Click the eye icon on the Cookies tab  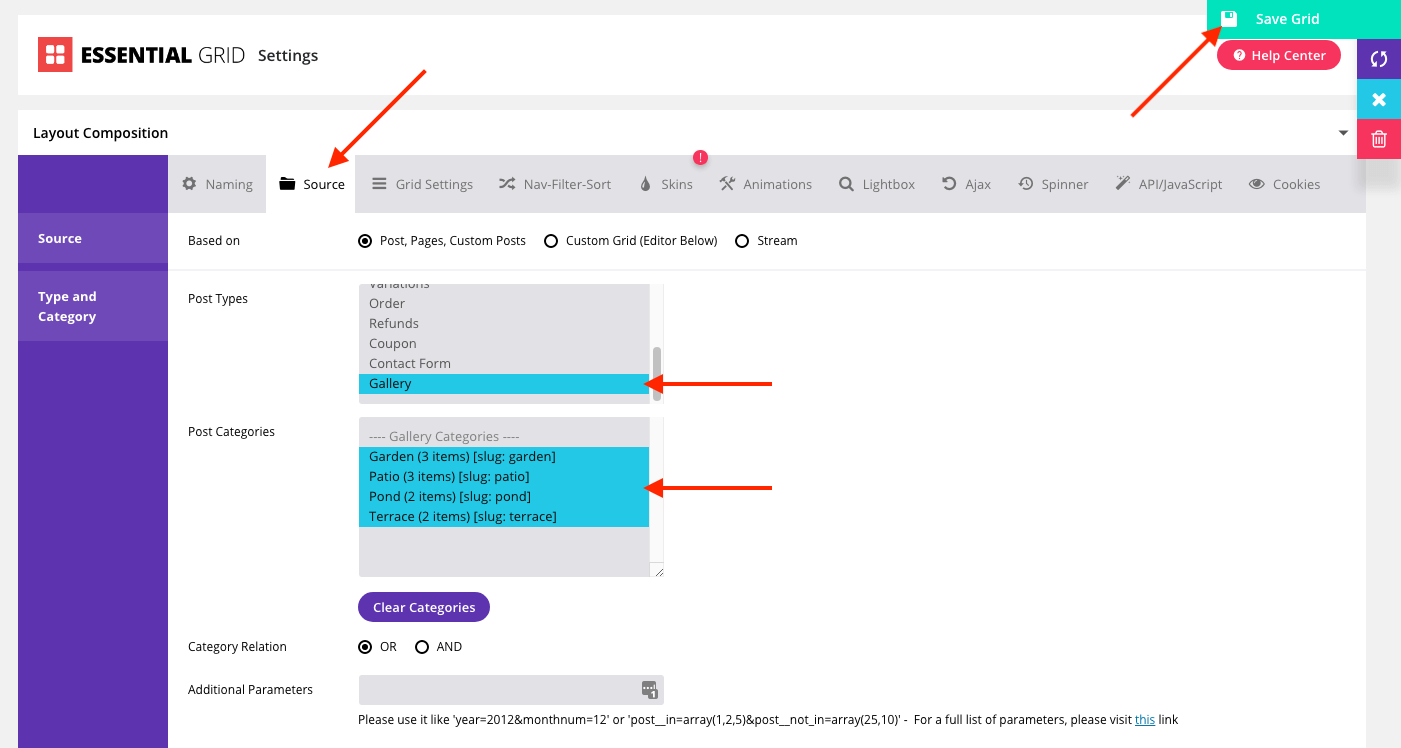pos(1256,183)
